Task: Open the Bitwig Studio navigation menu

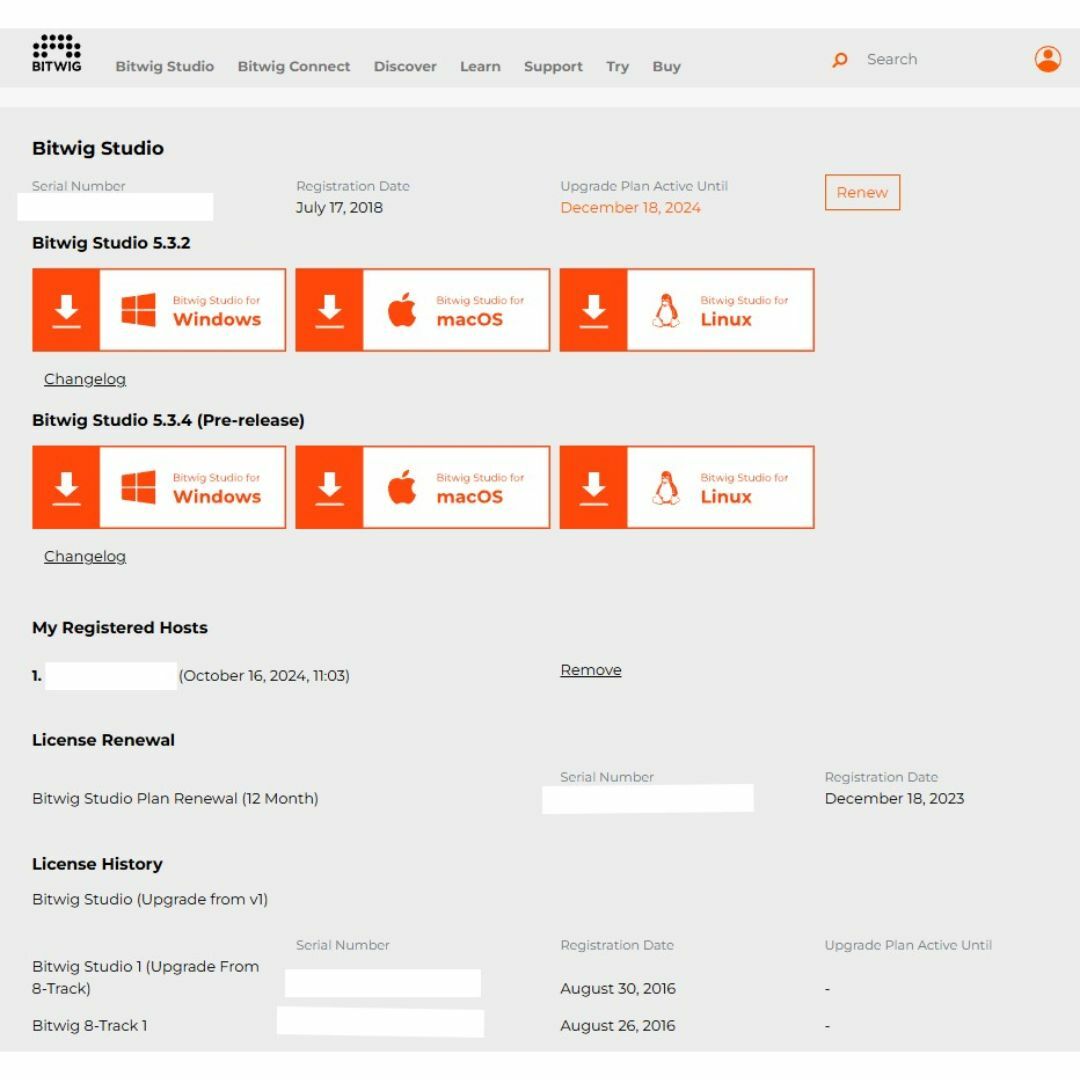Action: [x=165, y=66]
